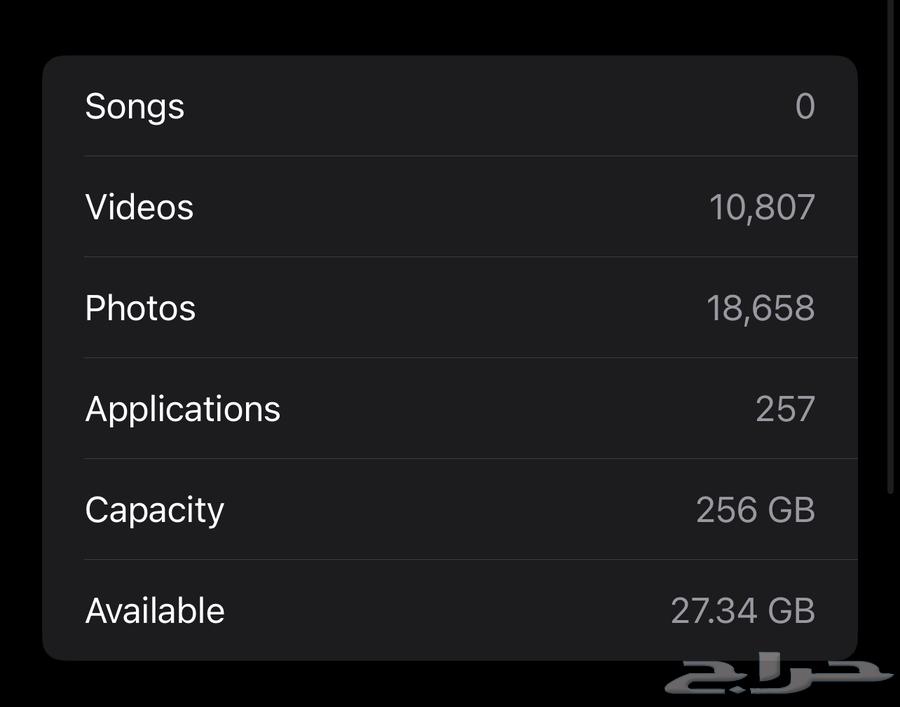Click the Applications label text

tap(182, 409)
